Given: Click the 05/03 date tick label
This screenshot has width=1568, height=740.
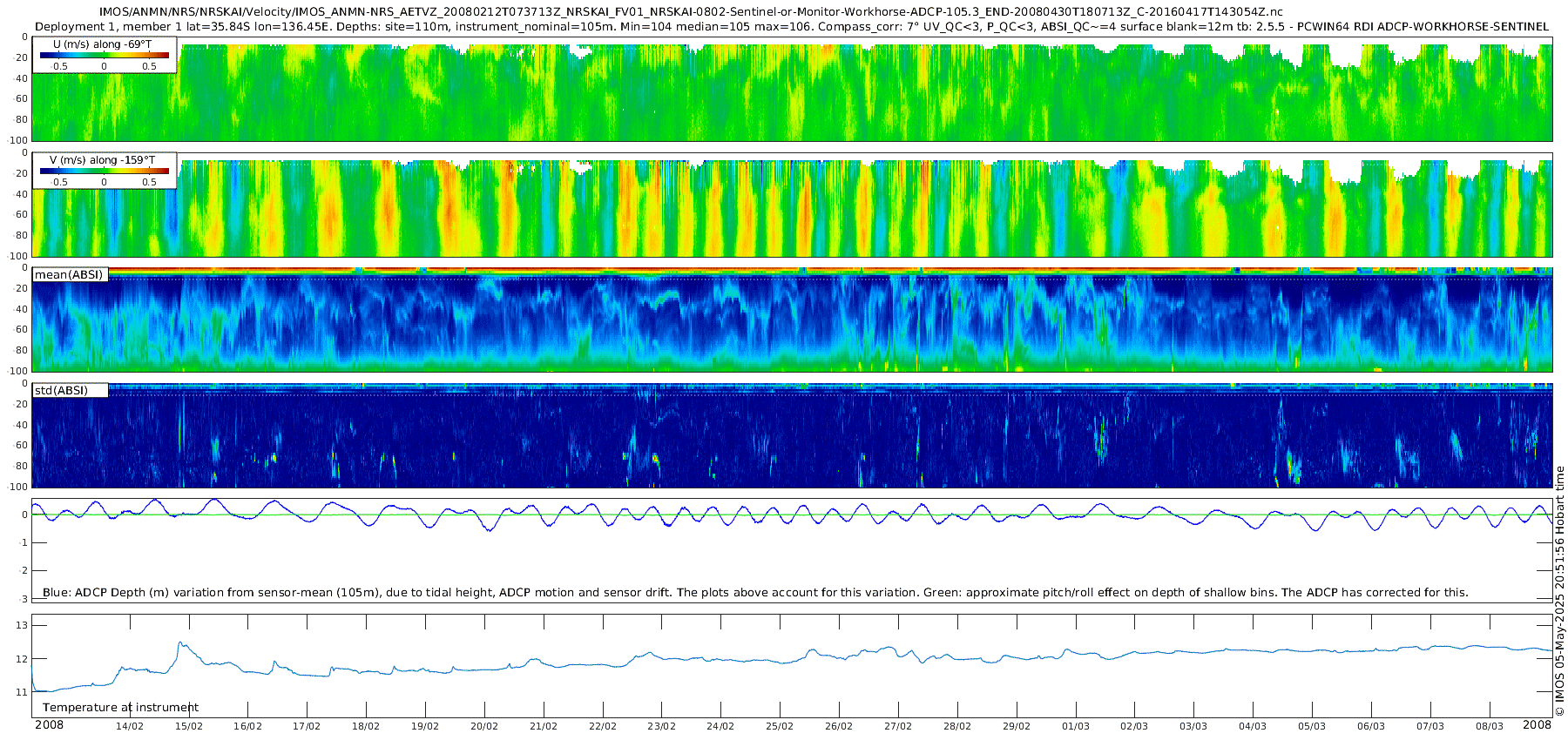Looking at the screenshot, I should [x=1312, y=726].
